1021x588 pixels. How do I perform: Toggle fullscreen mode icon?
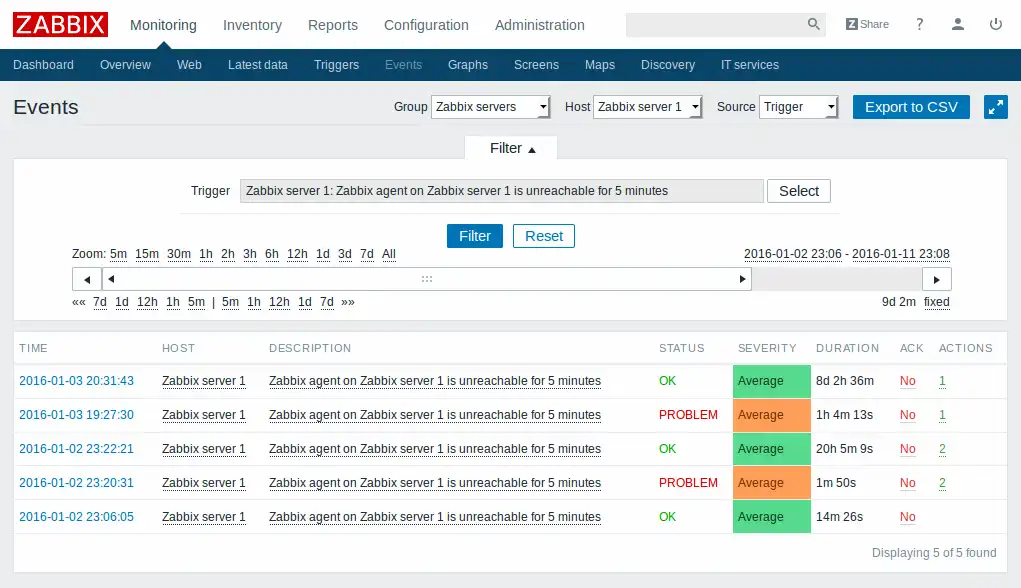pos(996,107)
